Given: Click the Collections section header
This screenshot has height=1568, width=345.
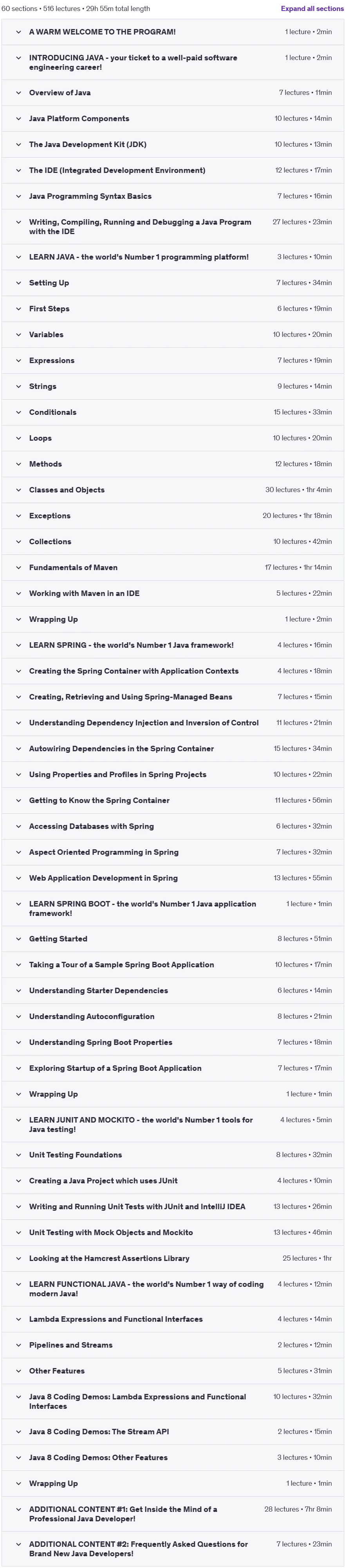Looking at the screenshot, I should [172, 542].
